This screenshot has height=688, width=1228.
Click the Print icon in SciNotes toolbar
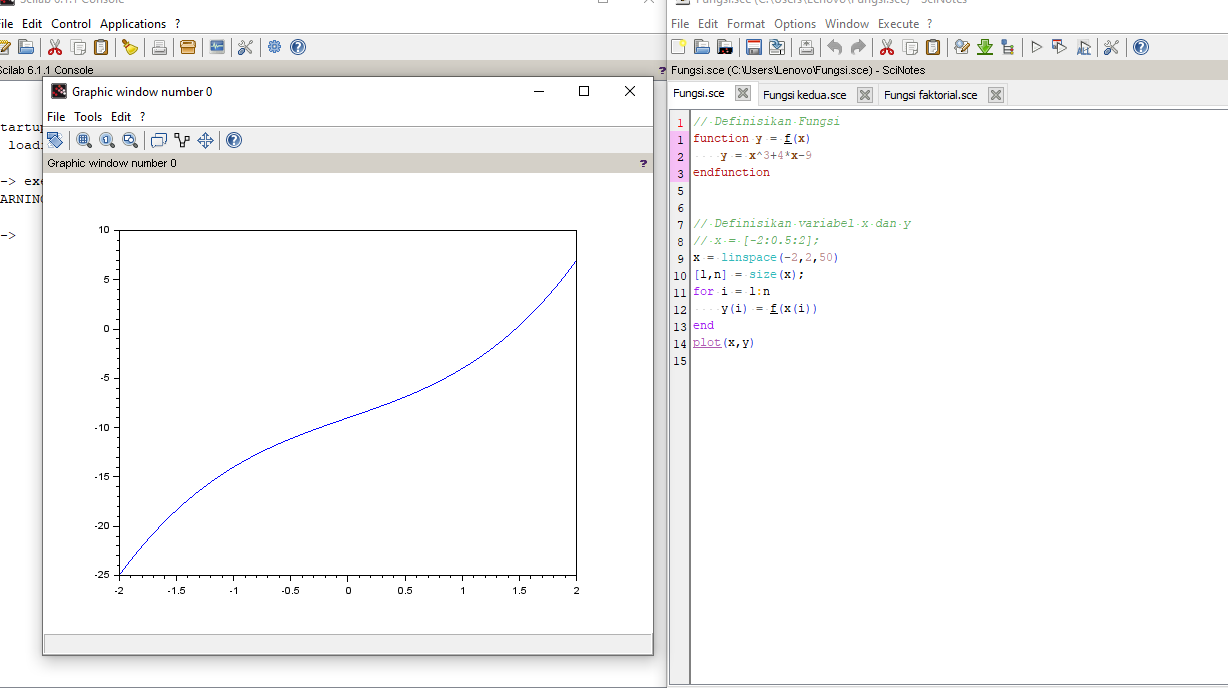(x=806, y=47)
